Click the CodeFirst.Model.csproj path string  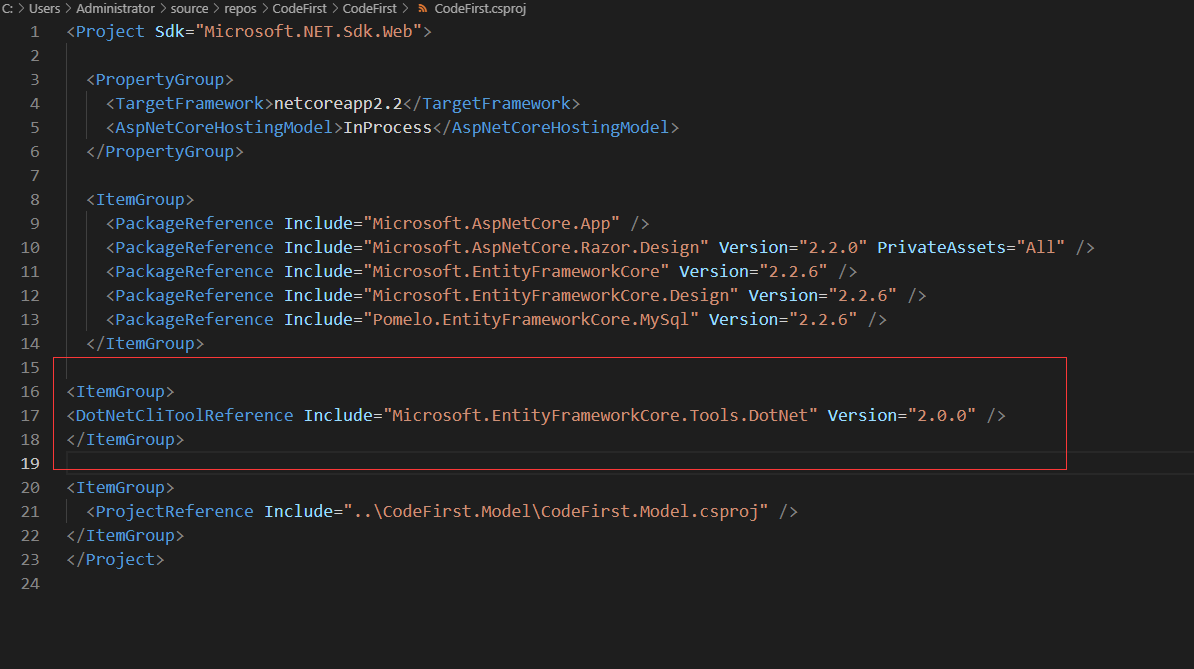coord(556,511)
